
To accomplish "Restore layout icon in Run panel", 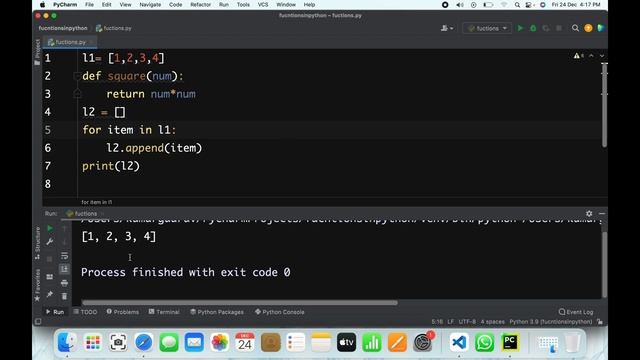I will [50, 277].
